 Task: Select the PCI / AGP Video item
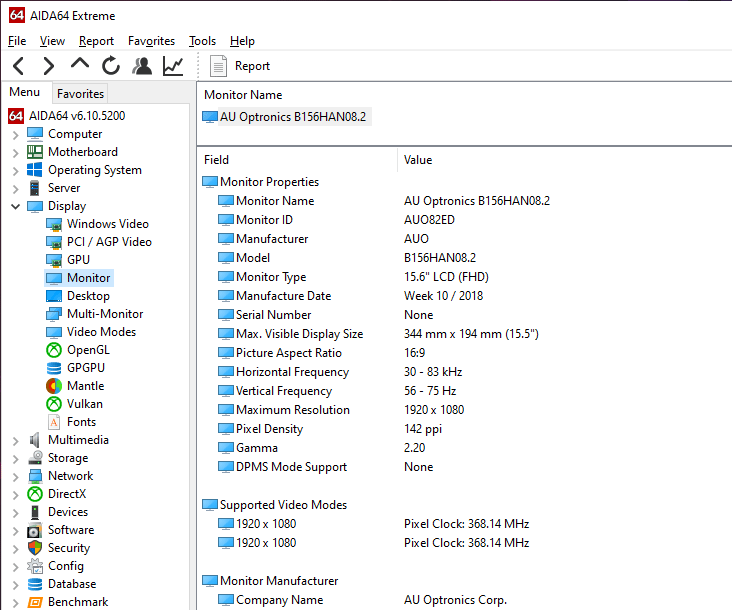point(99,242)
